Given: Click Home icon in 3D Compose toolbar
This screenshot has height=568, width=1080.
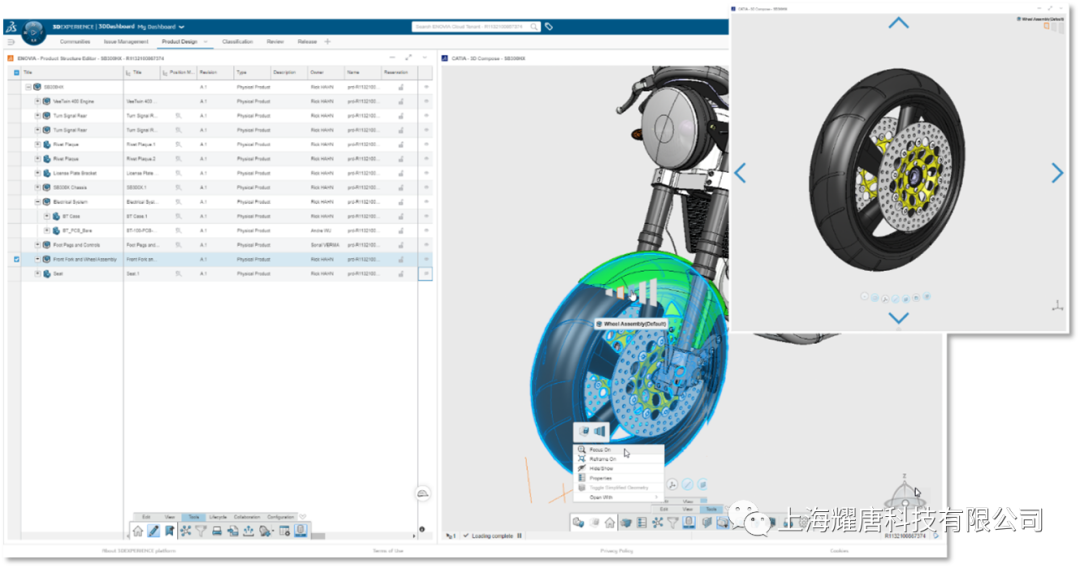Looking at the screenshot, I should [x=610, y=523].
